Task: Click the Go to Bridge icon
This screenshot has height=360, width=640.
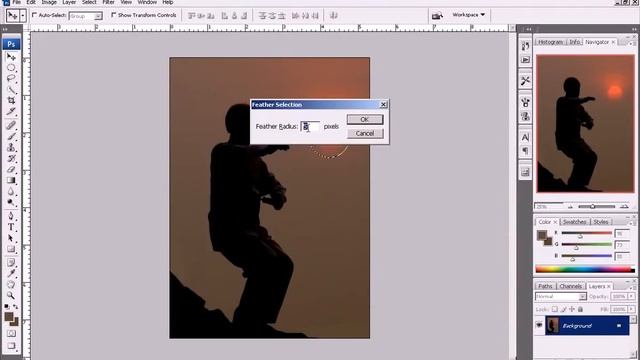Action: (x=437, y=16)
